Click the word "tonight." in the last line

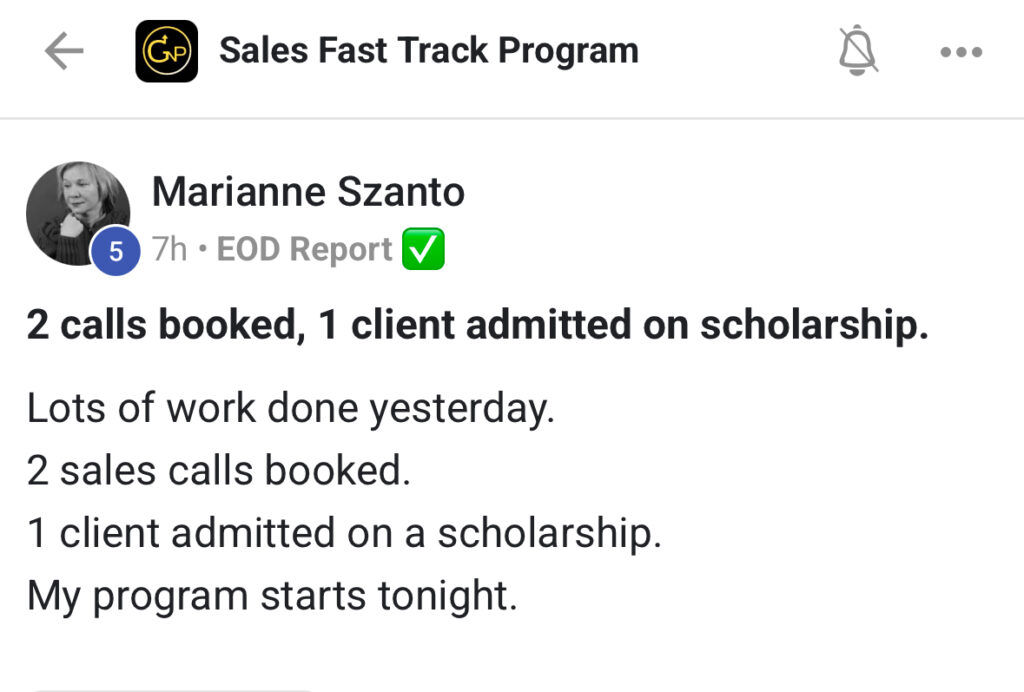447,596
